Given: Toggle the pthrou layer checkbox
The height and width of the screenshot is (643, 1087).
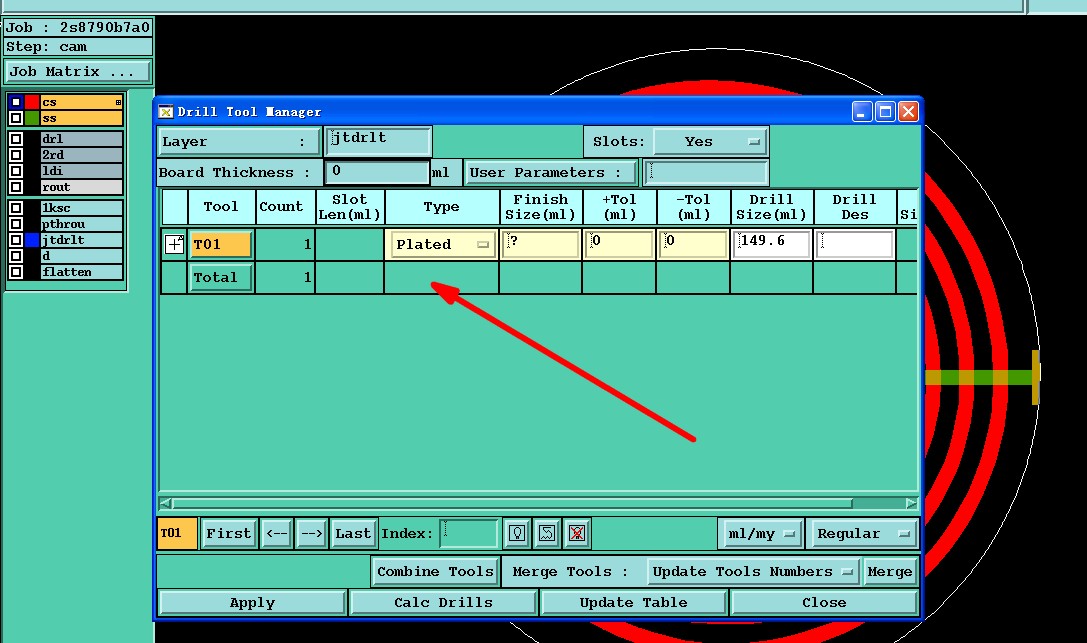Looking at the screenshot, I should [x=15, y=224].
